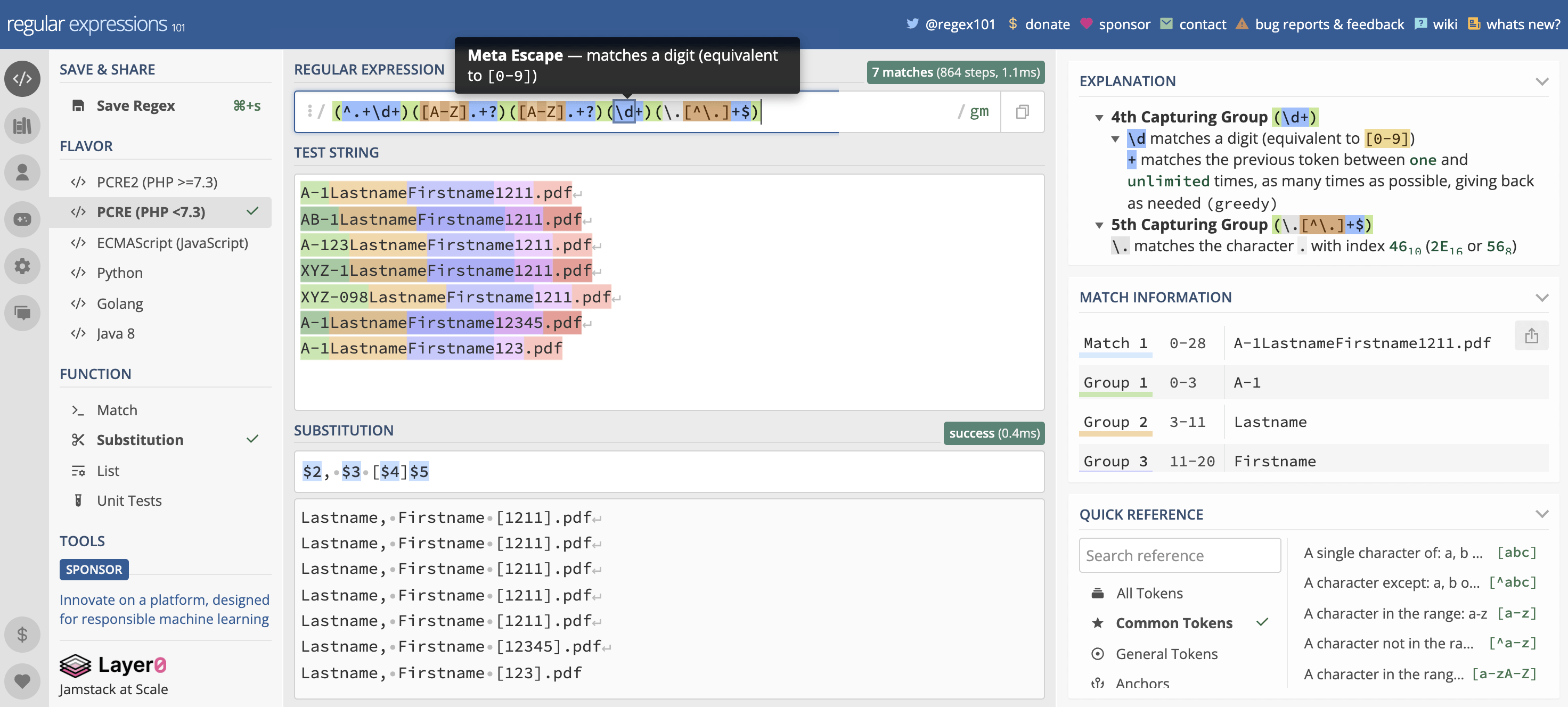Open the community chat icon in sidebar
The width and height of the screenshot is (1568, 707).
(x=22, y=313)
